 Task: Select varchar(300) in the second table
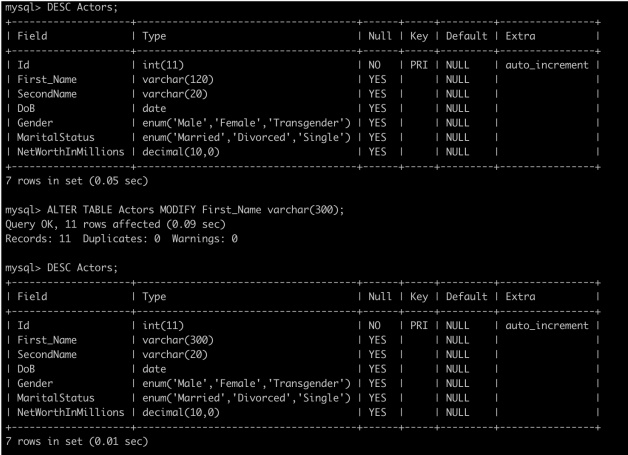(178, 340)
